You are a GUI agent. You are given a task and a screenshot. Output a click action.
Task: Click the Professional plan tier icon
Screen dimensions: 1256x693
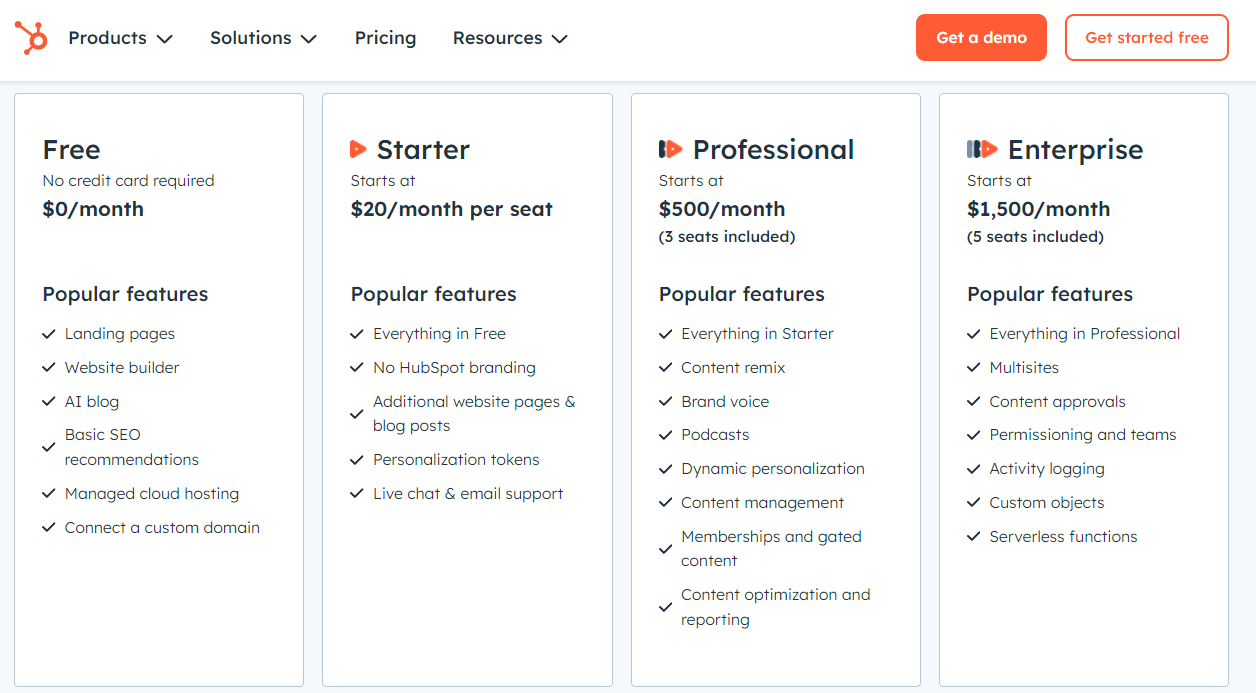[669, 148]
